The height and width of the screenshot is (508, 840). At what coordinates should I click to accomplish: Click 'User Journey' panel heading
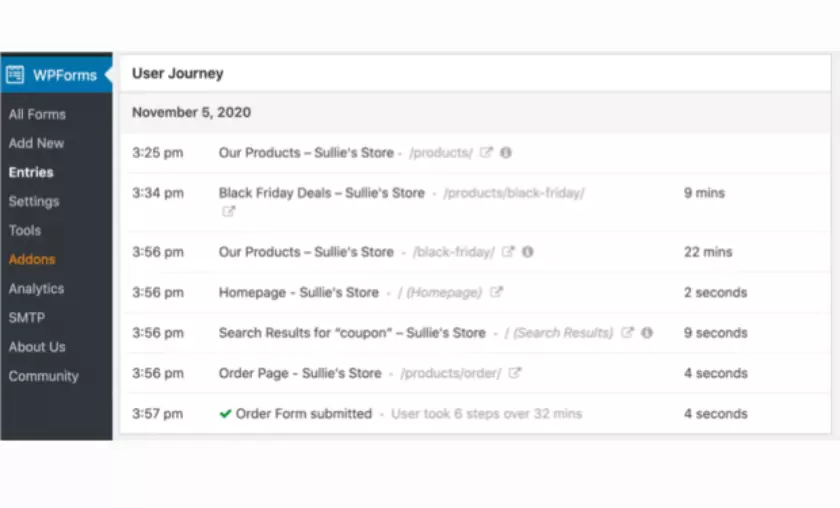point(177,73)
